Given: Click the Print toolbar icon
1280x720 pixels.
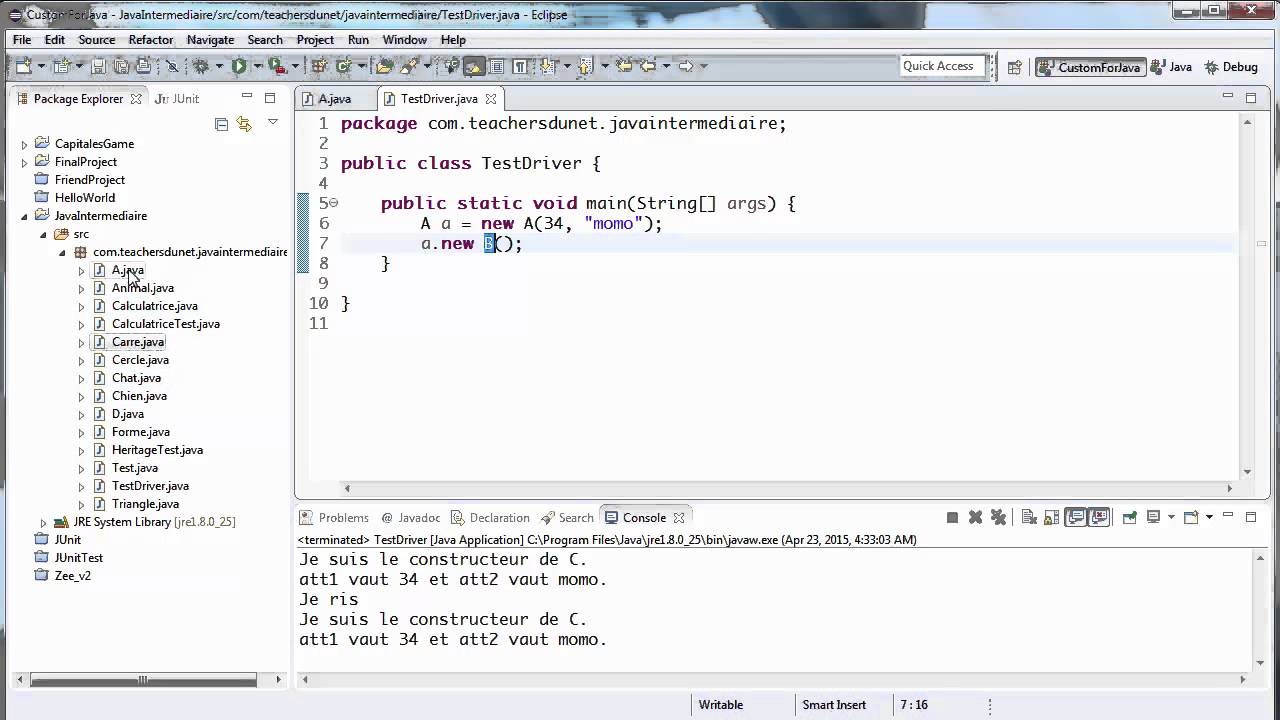Looking at the screenshot, I should (143, 66).
